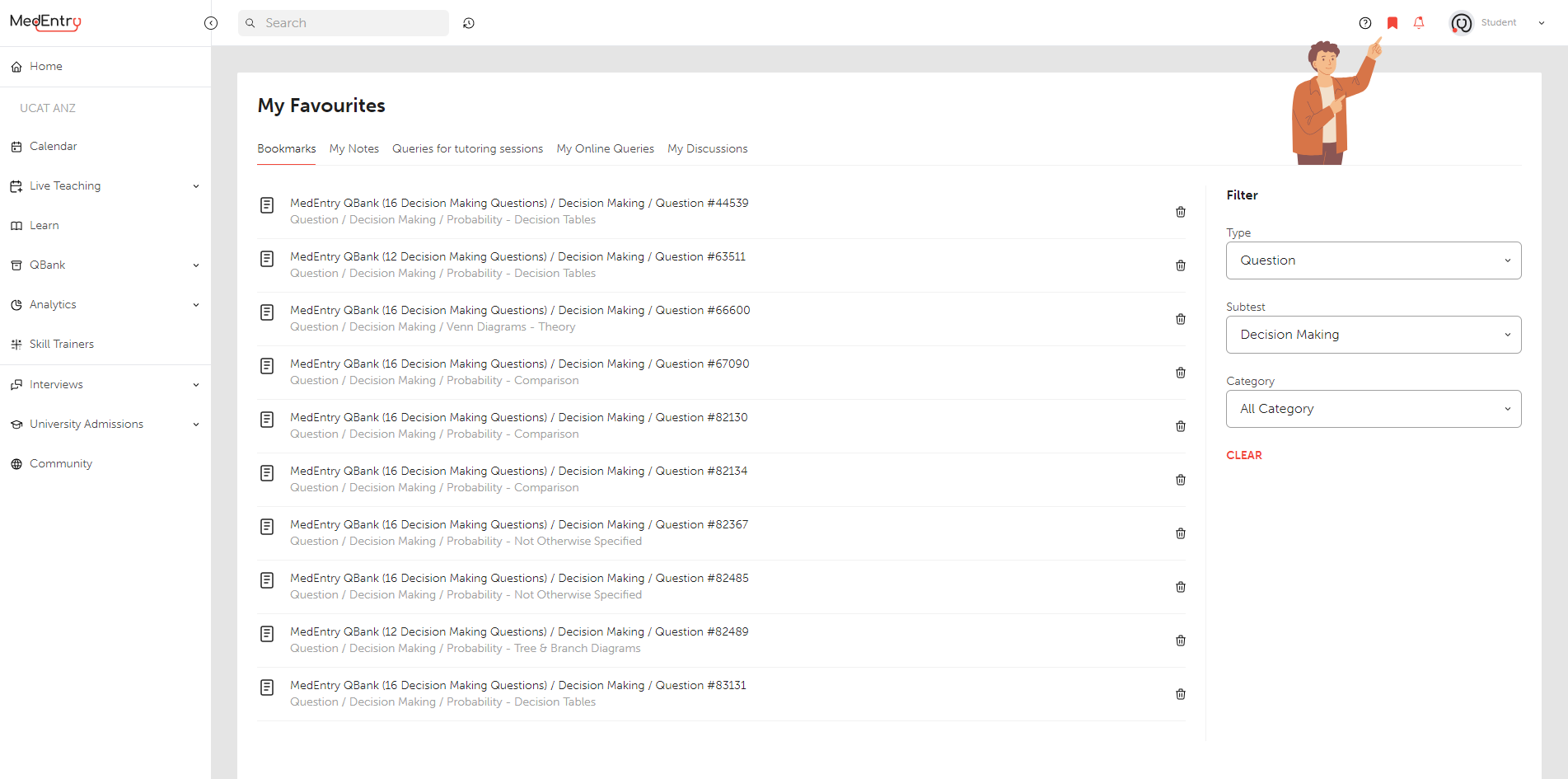Click 'Venn Diagrams - Theory' subtitle text

511,327
